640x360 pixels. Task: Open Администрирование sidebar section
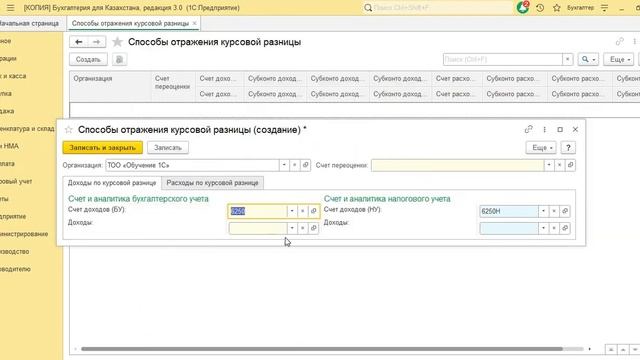click(x=24, y=234)
